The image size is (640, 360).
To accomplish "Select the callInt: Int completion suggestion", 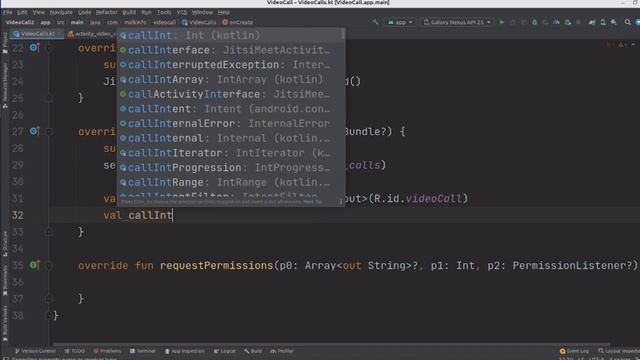I will 229,35.
